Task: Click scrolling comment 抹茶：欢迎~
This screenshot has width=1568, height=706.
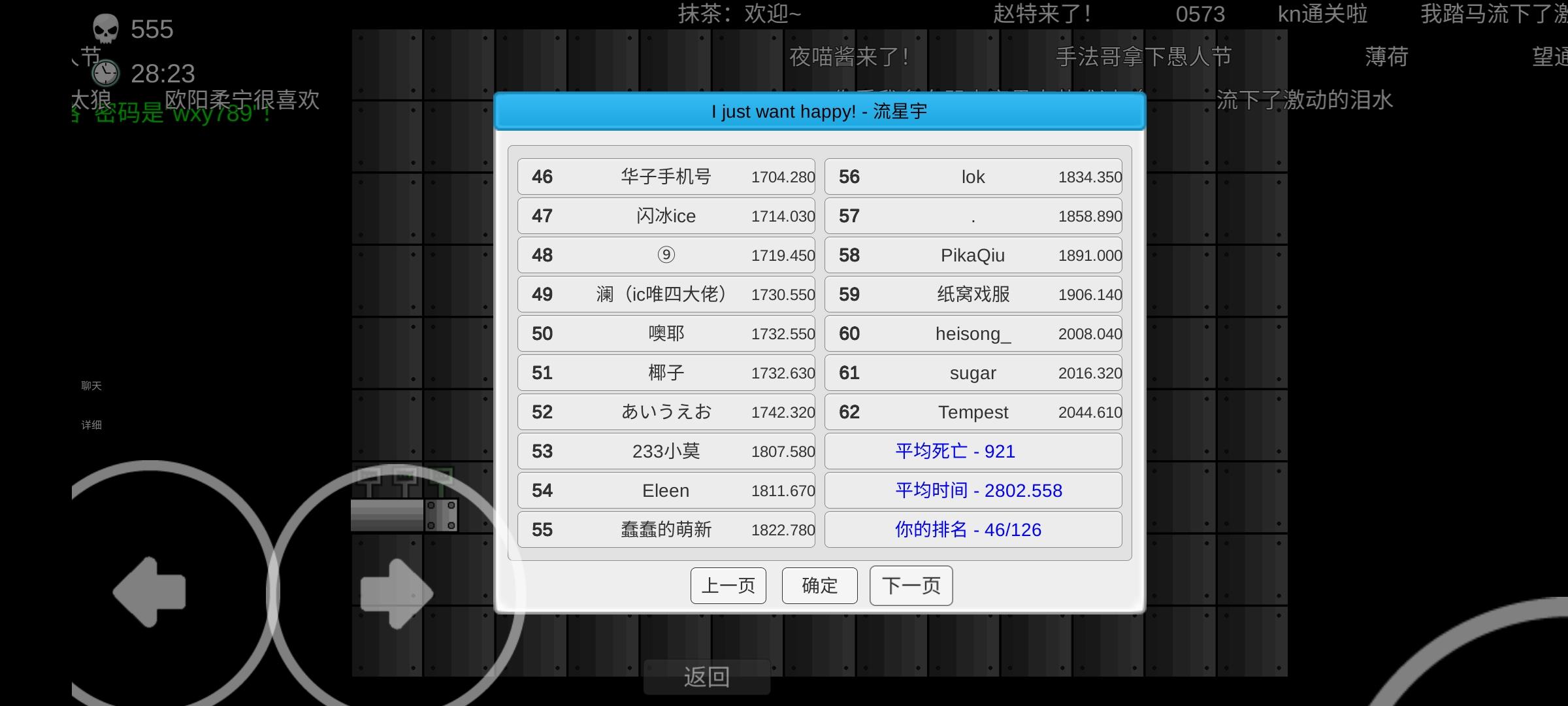Action: pyautogui.click(x=739, y=14)
